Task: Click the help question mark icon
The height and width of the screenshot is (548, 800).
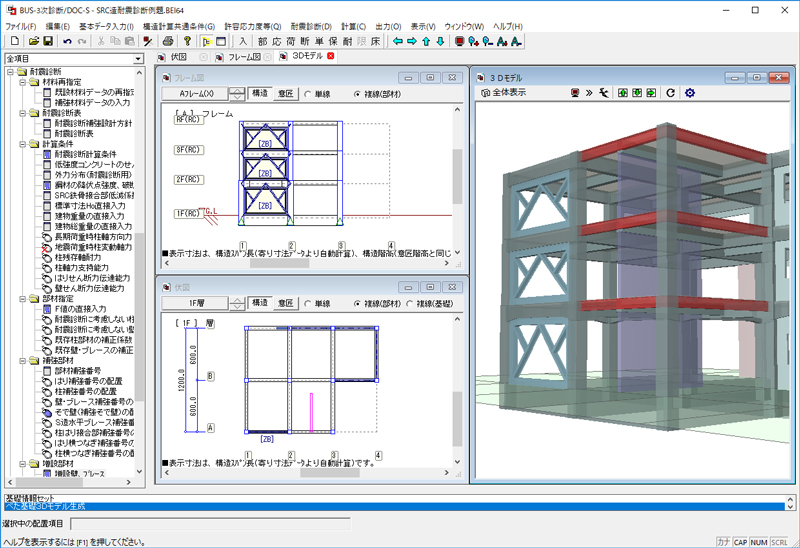Action: tap(187, 41)
